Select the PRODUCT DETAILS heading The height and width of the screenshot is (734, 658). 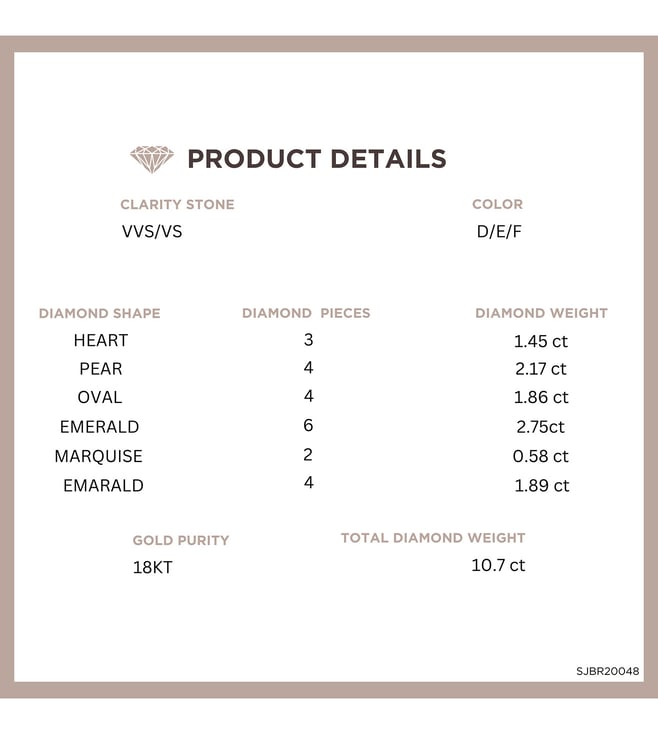point(317,159)
